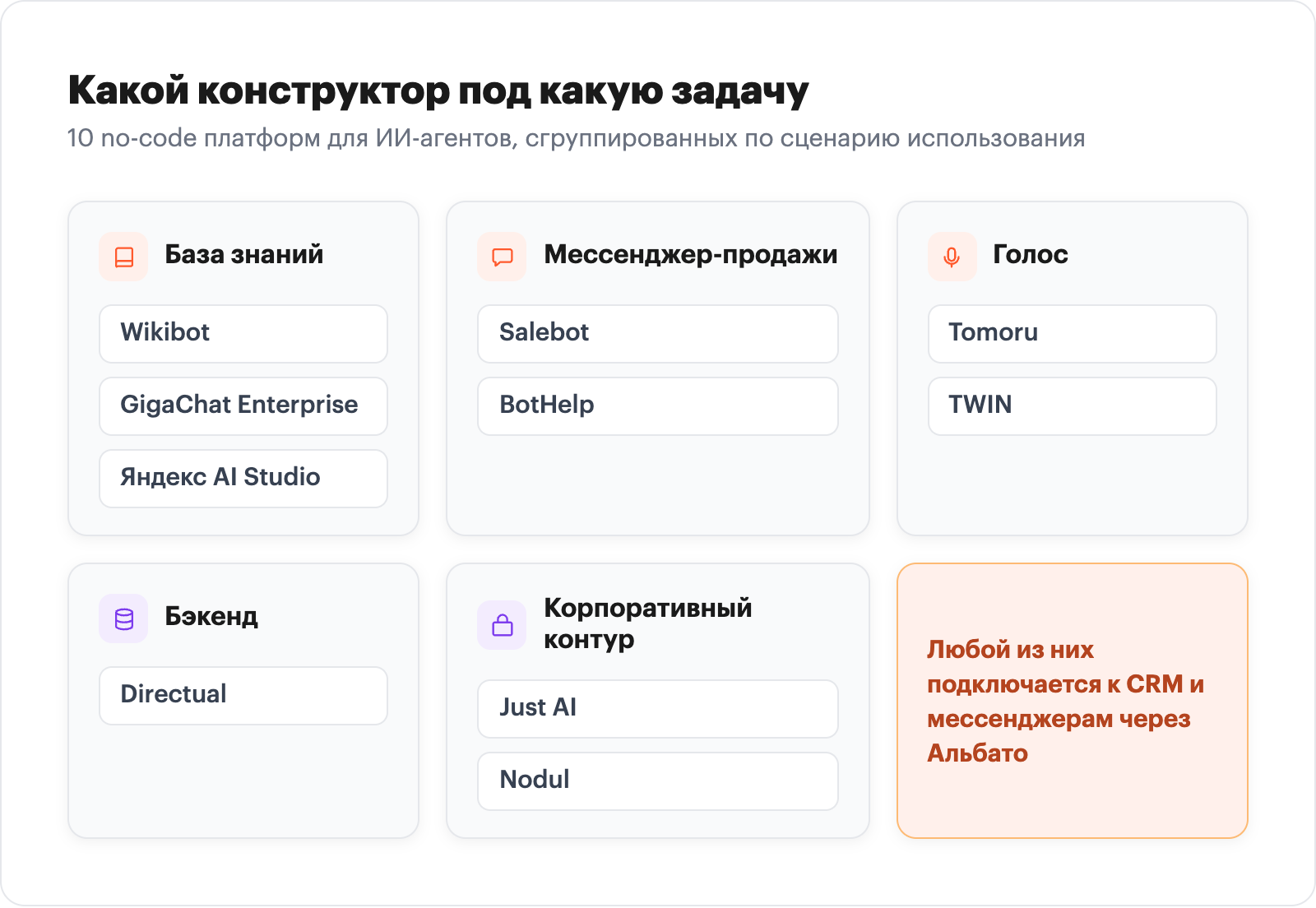Viewport: 1316px width, 908px height.
Task: Click the База знаний heading
Action: pos(244,255)
